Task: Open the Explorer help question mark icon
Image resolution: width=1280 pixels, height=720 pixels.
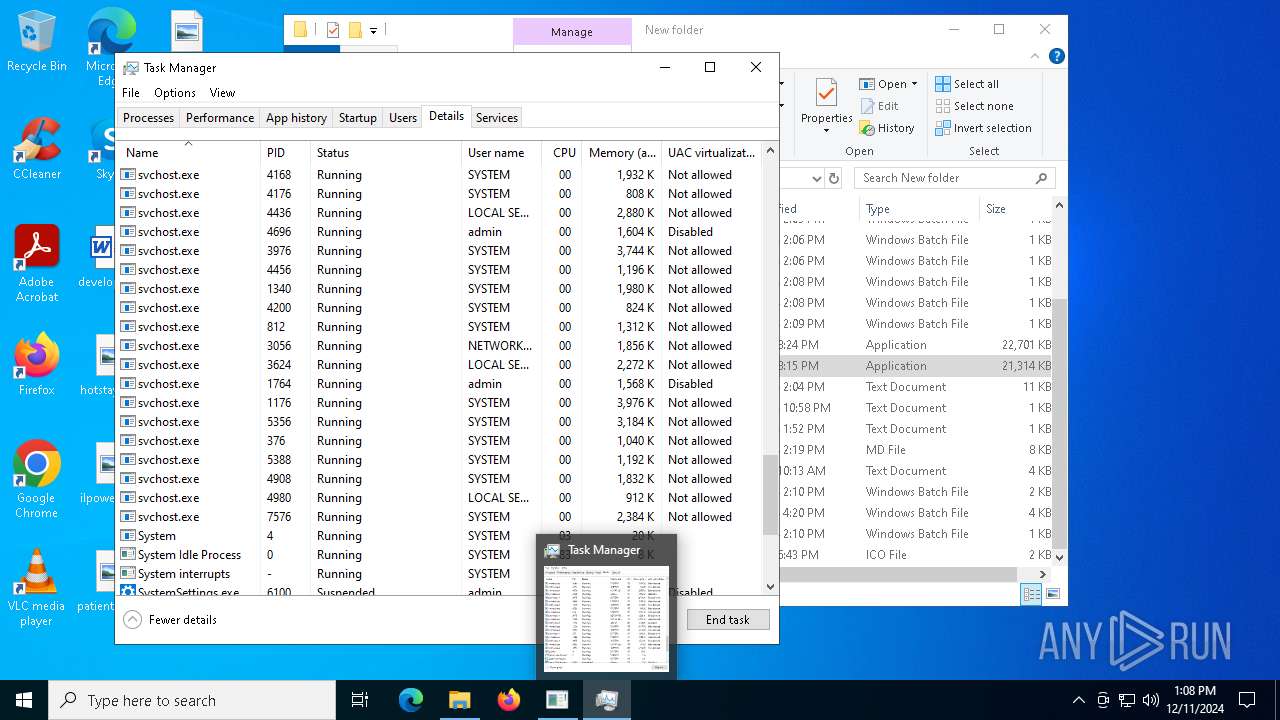Action: [x=1056, y=56]
